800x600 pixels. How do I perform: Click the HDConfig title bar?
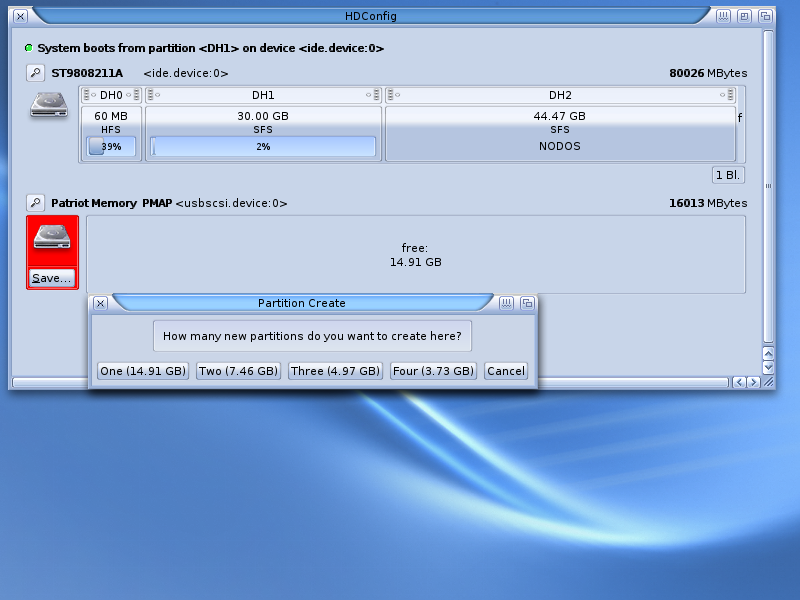click(x=371, y=16)
